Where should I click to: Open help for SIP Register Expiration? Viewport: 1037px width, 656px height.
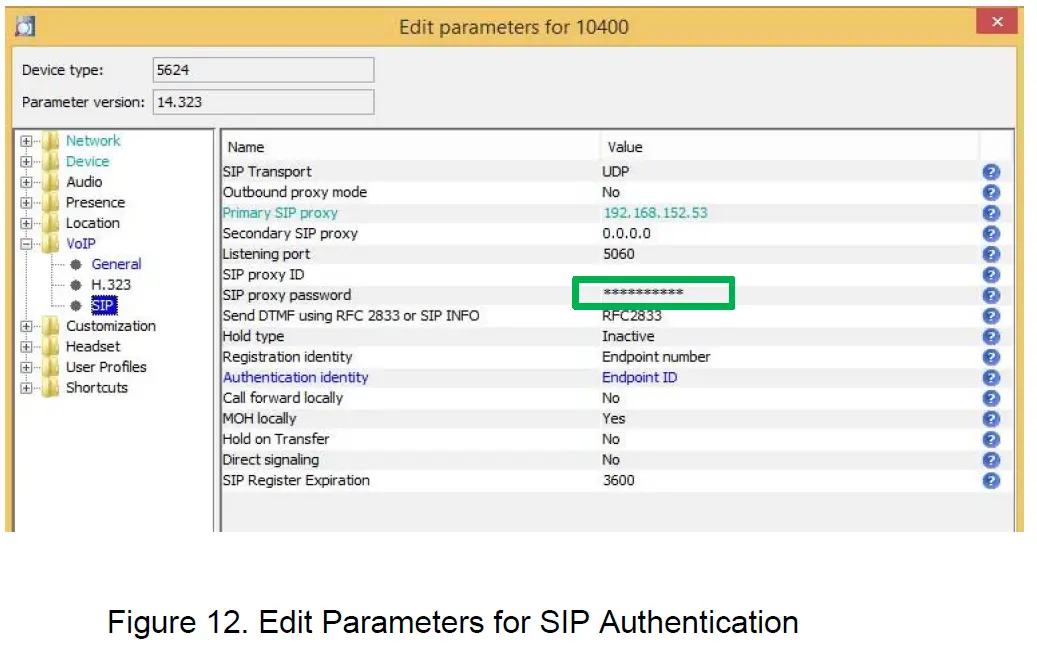pyautogui.click(x=991, y=480)
